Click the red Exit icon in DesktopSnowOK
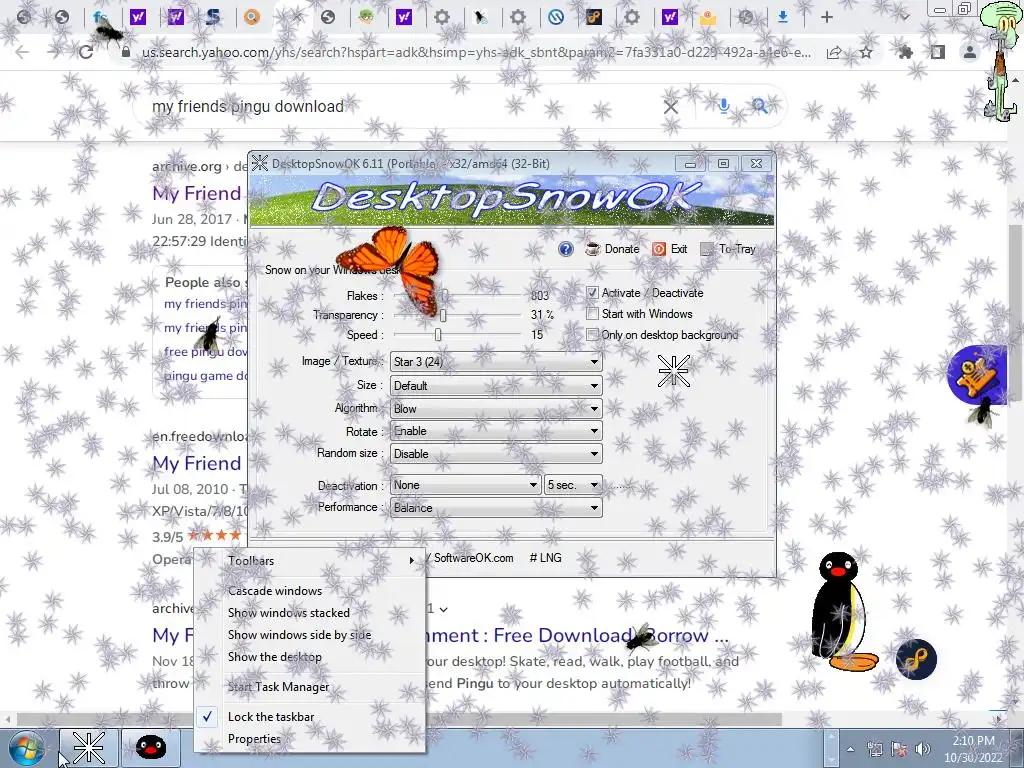This screenshot has height=768, width=1024. tap(659, 249)
